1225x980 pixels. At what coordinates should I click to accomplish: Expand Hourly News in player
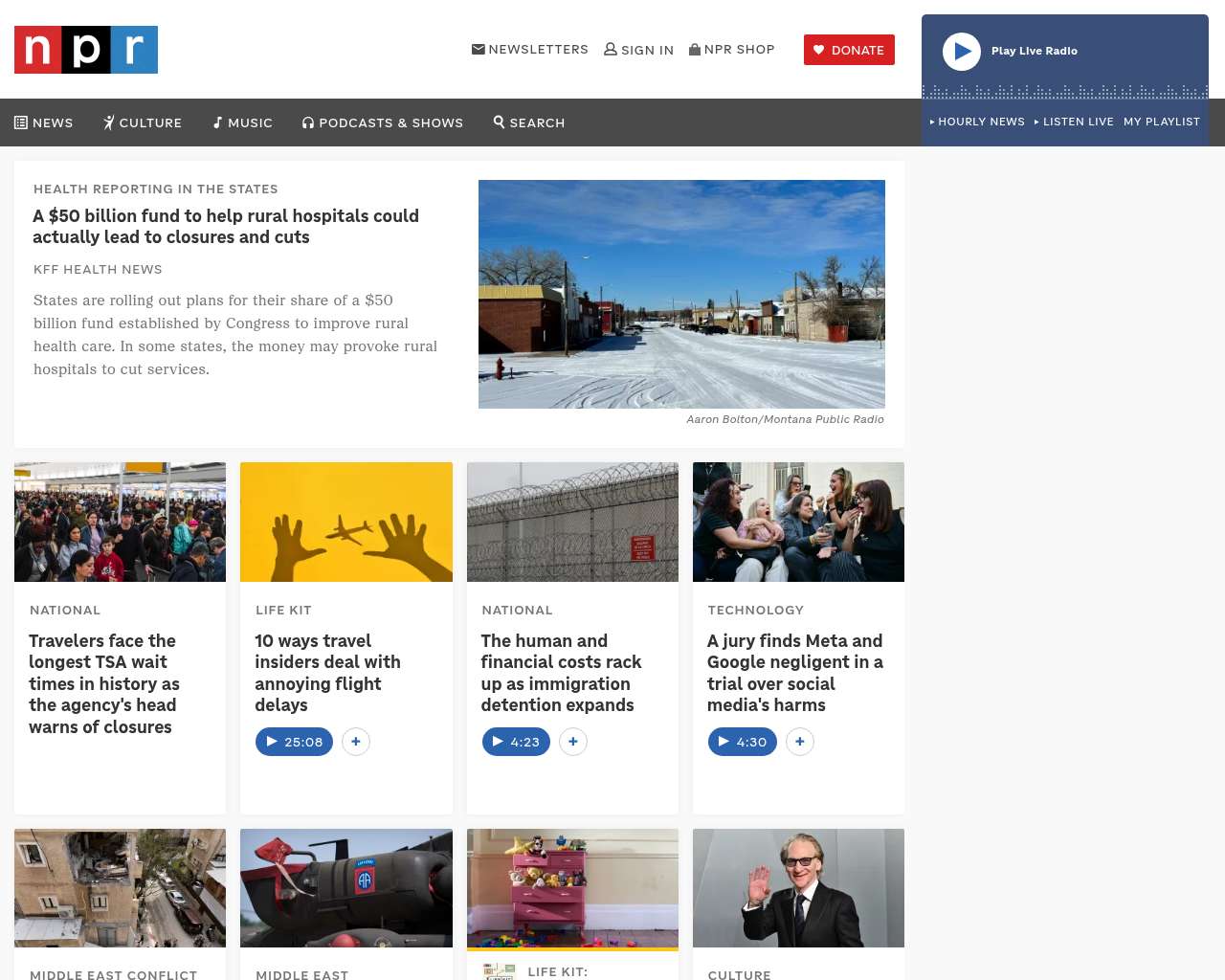(977, 122)
